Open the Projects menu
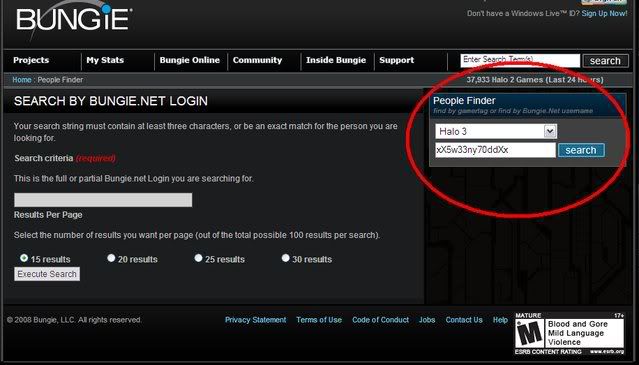 [31, 60]
